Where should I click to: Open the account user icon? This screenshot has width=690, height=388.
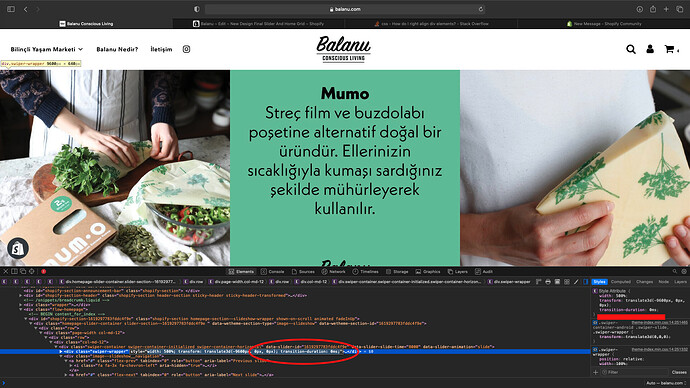(650, 49)
